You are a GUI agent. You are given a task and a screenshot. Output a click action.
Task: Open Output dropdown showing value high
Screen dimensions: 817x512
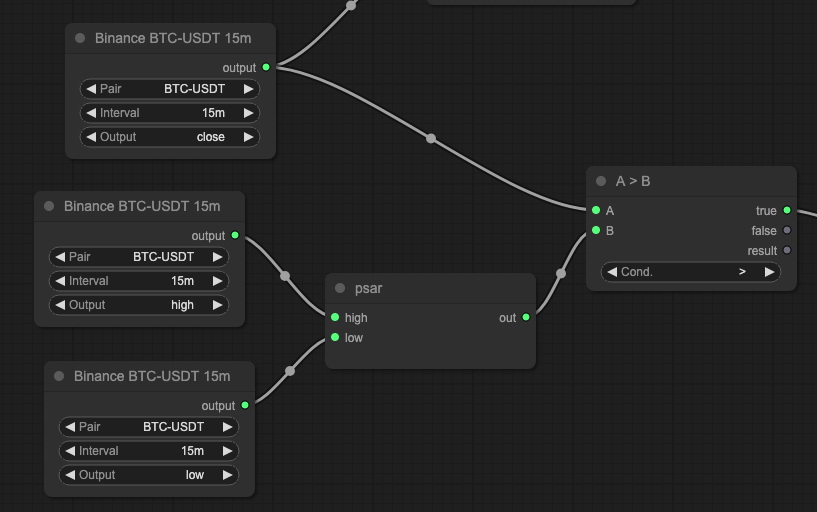[x=139, y=305]
